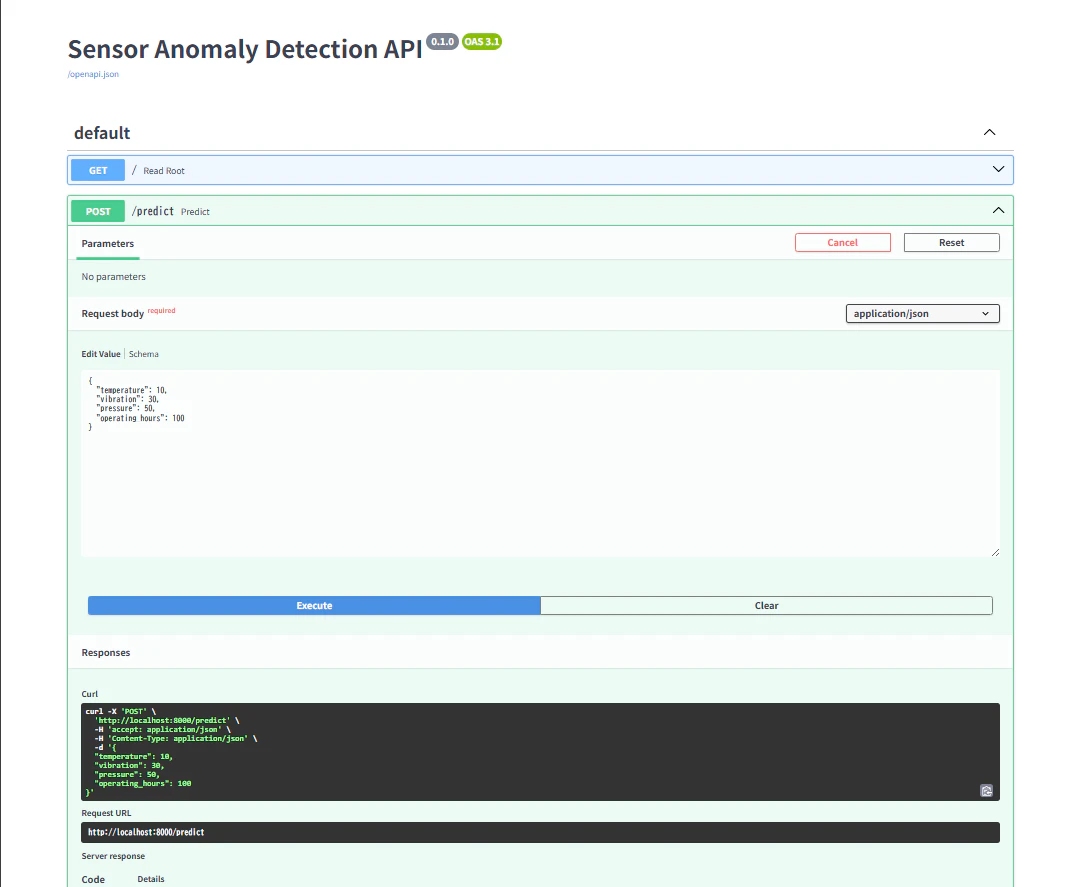
Task: Click the /predict path text
Action: click(153, 211)
